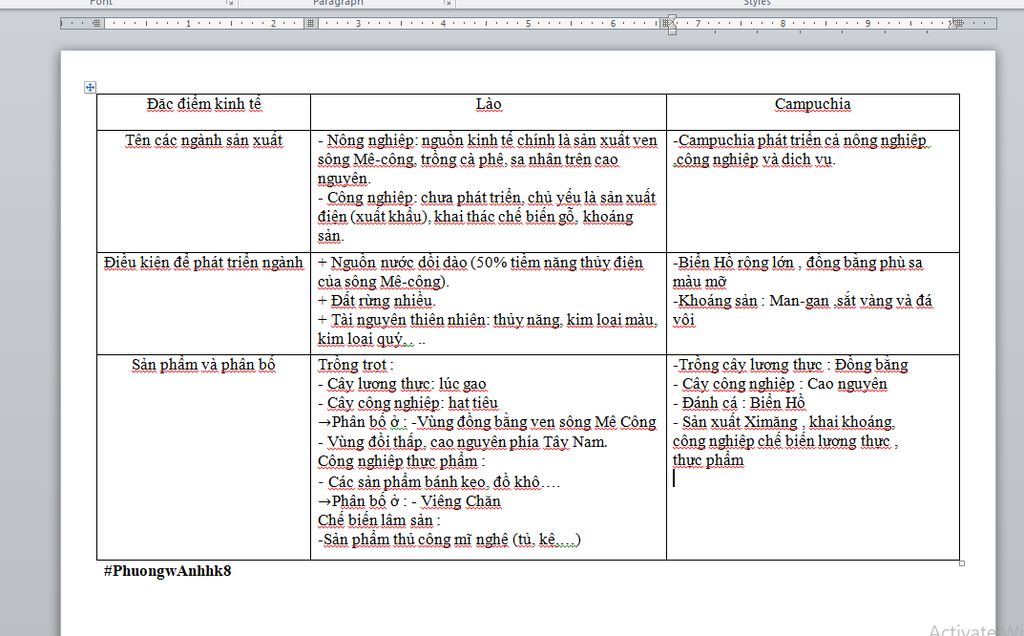Click the line '- Cây công nghiệp : Cao nguyên'
The height and width of the screenshot is (636, 1024).
pyautogui.click(x=780, y=384)
